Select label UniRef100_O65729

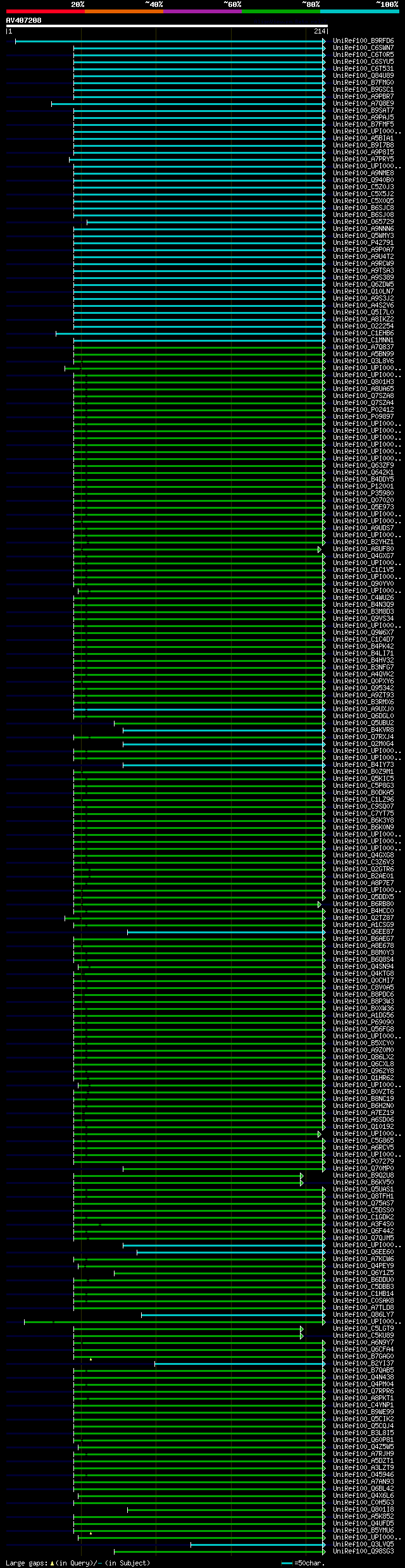(x=363, y=222)
